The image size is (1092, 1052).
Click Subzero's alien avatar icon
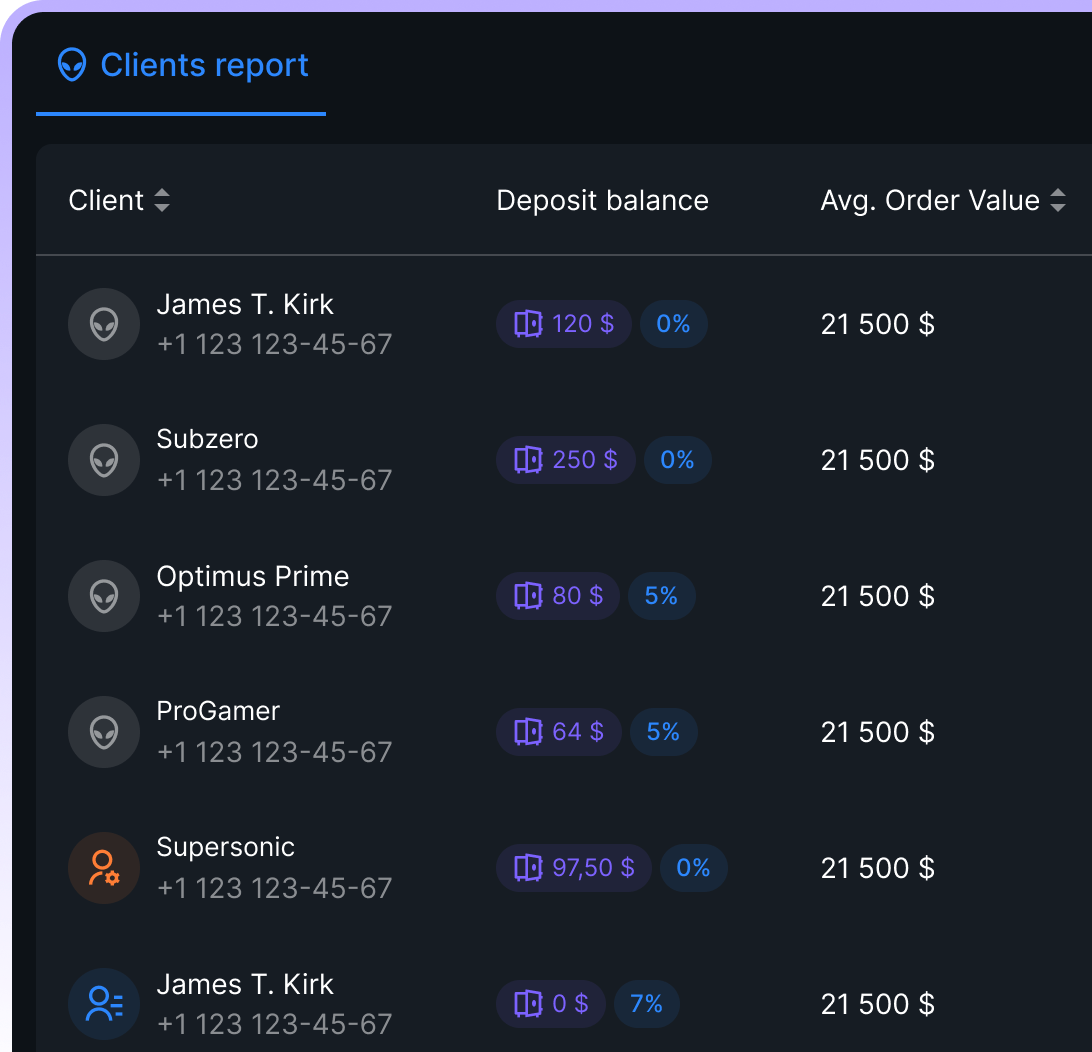[104, 460]
